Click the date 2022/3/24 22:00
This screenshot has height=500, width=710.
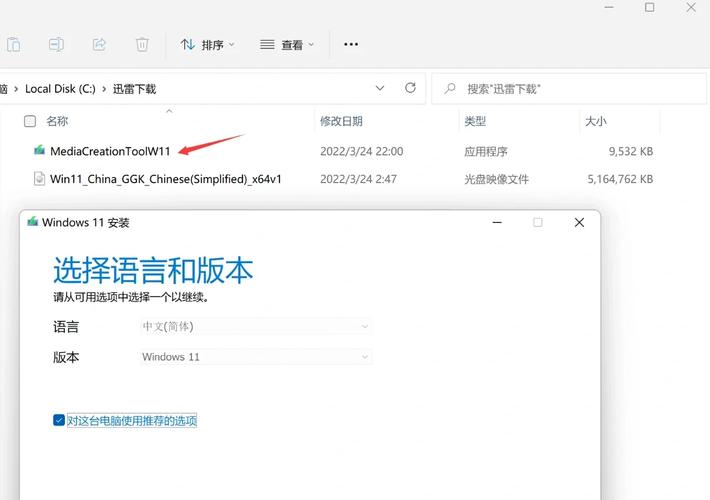[361, 151]
